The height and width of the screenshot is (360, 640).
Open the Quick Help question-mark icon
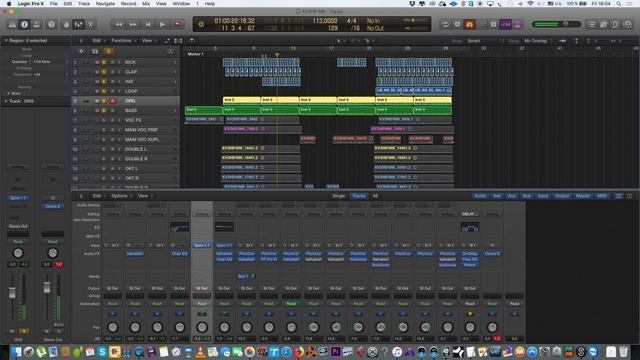(51, 24)
